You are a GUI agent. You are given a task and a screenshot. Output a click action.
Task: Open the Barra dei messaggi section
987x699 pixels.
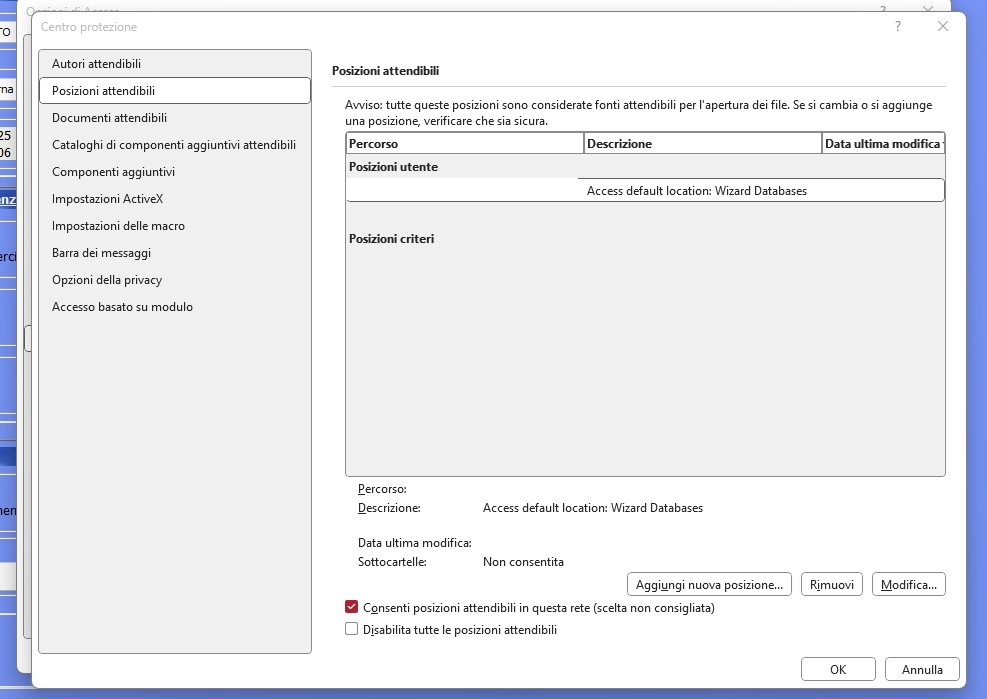[x=174, y=253]
